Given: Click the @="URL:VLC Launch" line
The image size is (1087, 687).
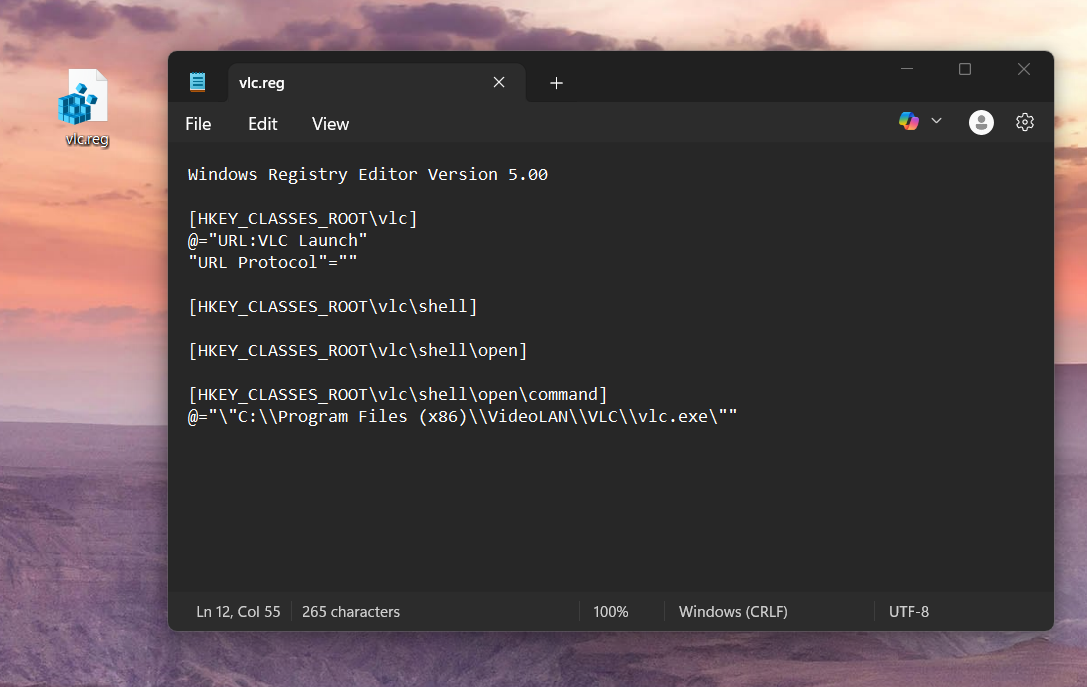Looking at the screenshot, I should click(277, 241).
